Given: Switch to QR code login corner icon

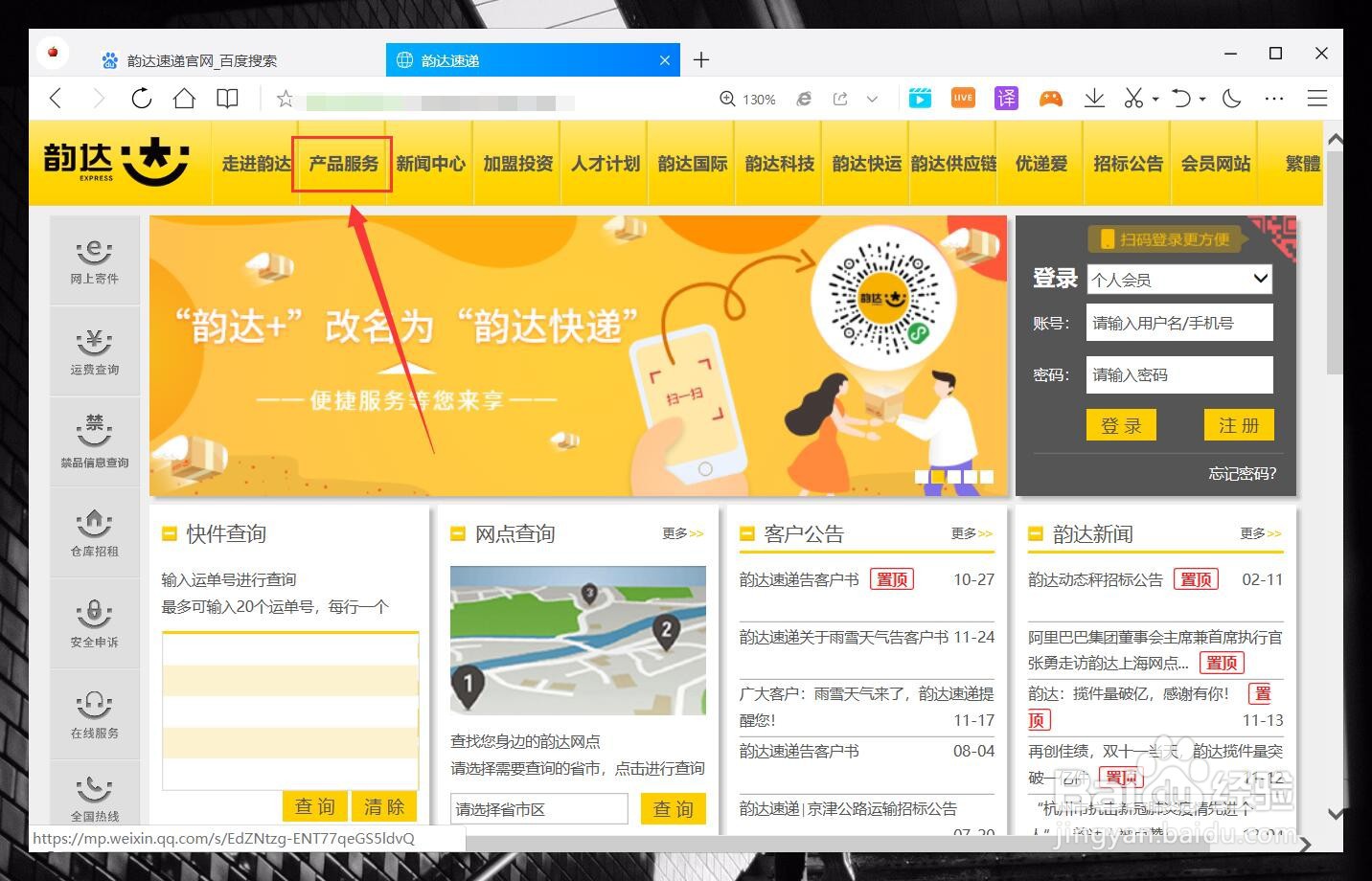Looking at the screenshot, I should pos(1275,237).
